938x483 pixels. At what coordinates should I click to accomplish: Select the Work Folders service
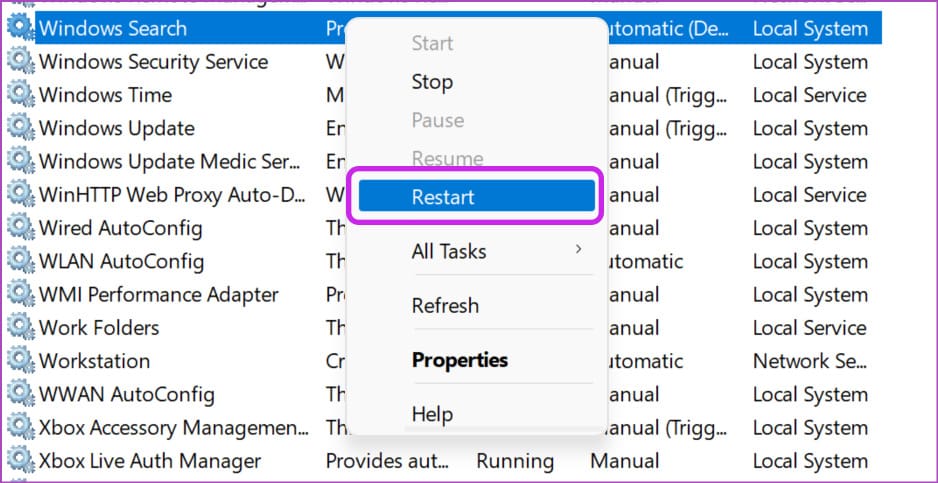[99, 329]
